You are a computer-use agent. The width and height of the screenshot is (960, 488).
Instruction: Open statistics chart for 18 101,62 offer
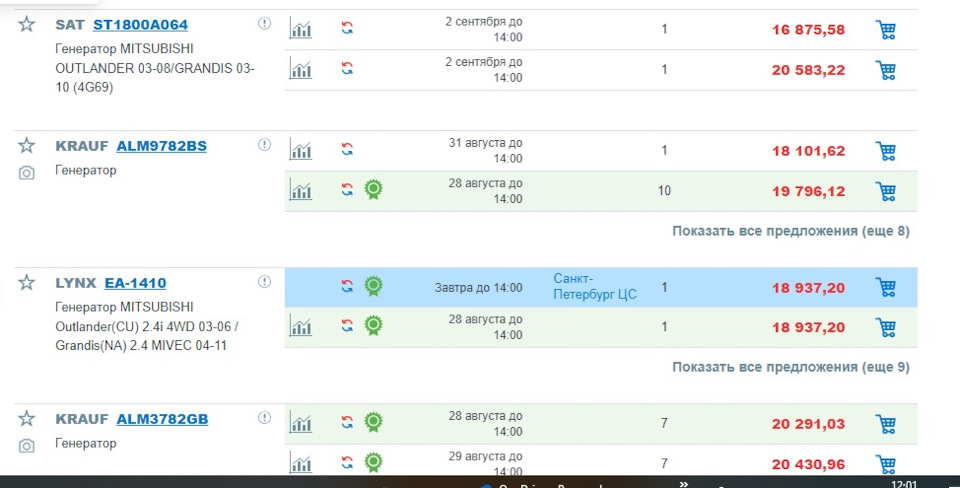click(x=301, y=151)
